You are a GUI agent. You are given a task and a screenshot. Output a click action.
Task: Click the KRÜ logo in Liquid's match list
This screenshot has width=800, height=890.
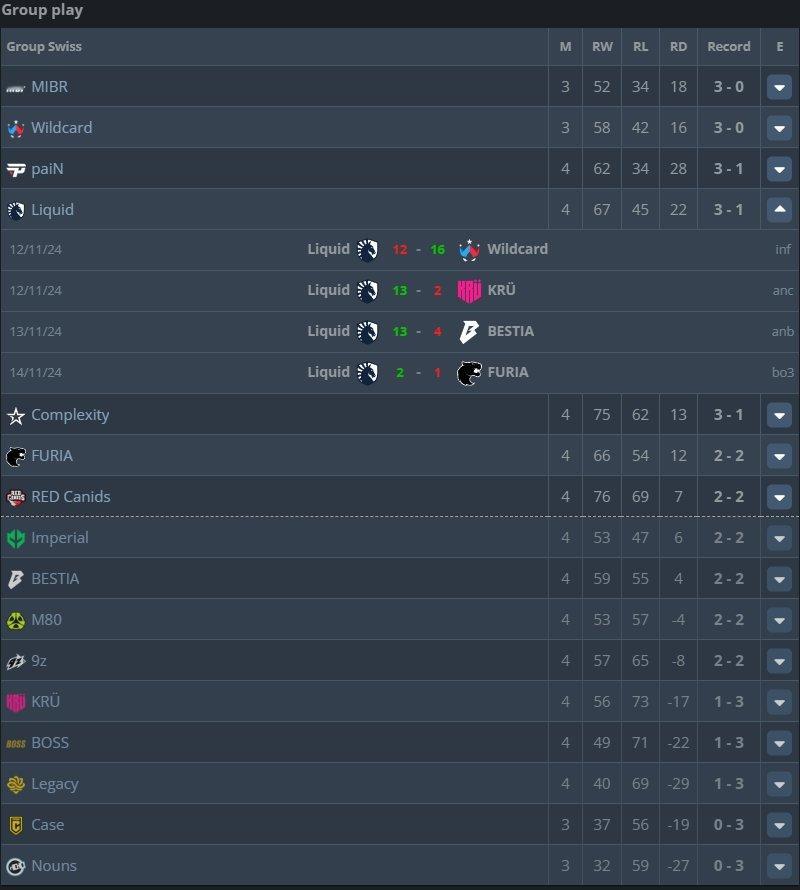(x=469, y=291)
